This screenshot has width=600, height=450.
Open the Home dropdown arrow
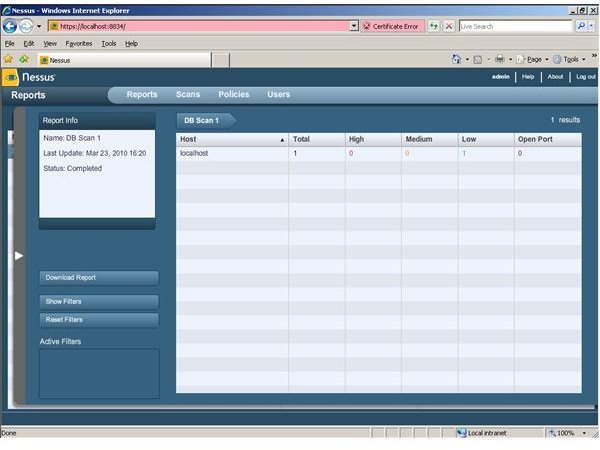(467, 60)
